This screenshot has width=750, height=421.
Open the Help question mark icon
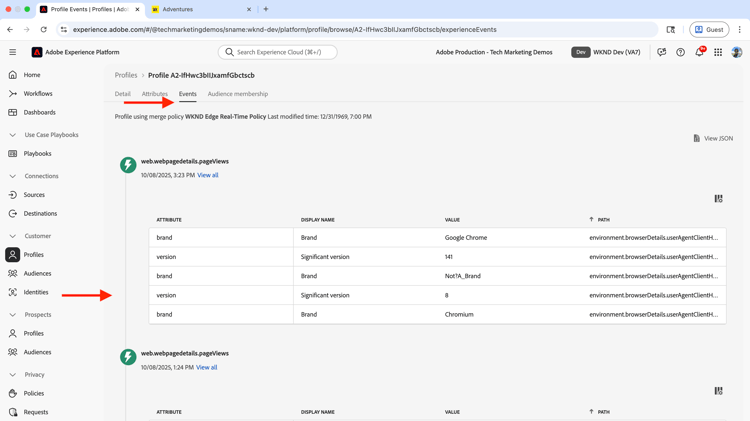coord(680,52)
